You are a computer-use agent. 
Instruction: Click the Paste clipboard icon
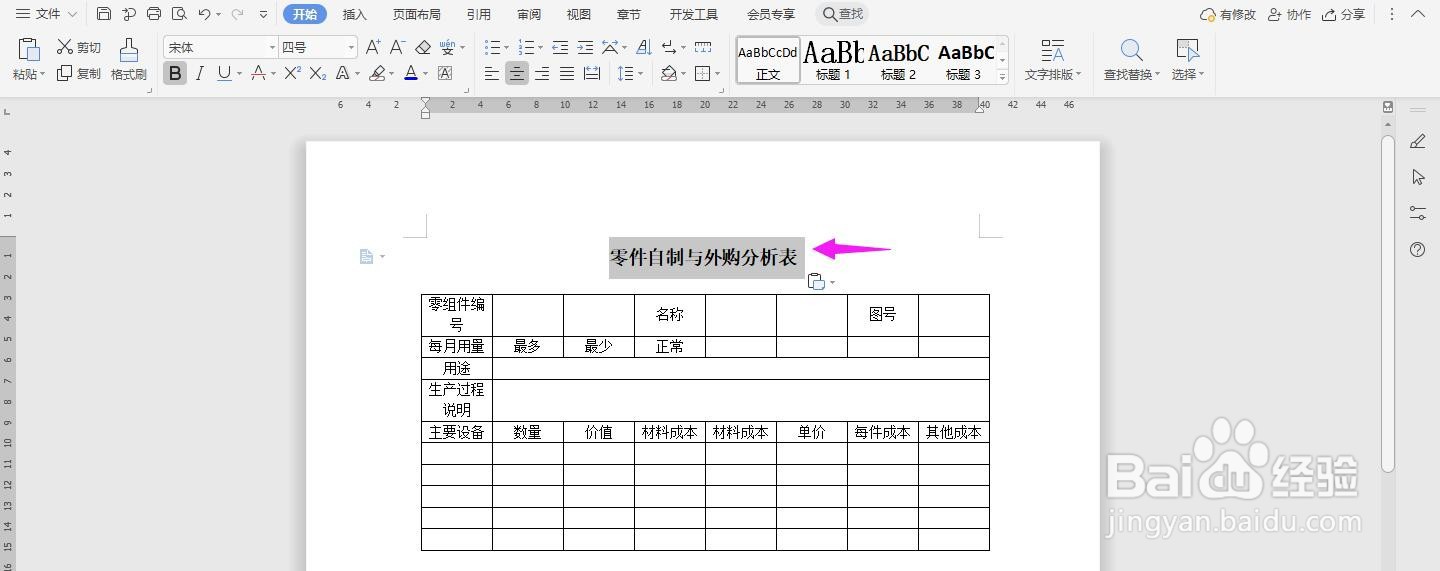[29, 50]
